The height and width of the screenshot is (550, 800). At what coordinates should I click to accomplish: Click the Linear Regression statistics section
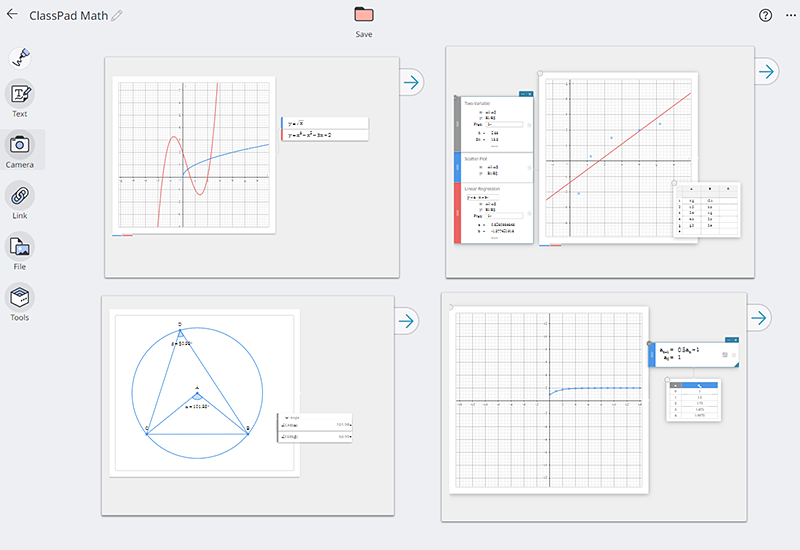coord(495,188)
